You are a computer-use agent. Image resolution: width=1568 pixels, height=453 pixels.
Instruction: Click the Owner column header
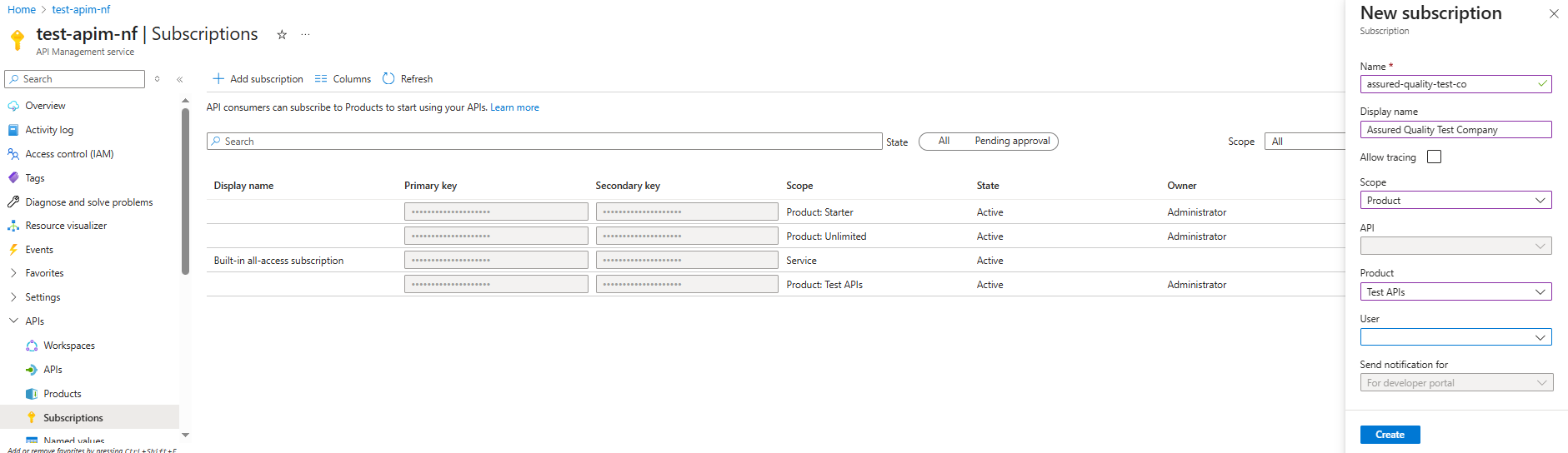(1181, 186)
